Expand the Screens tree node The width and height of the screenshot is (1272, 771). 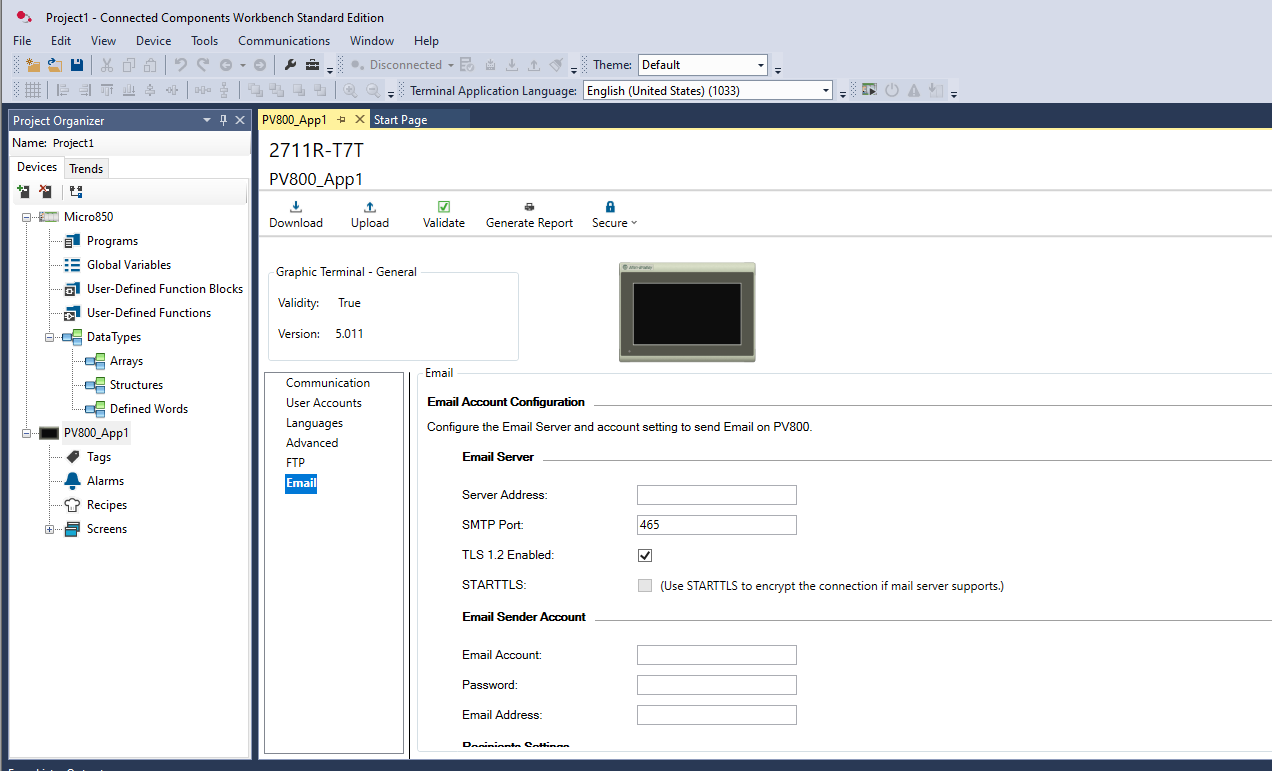click(50, 529)
